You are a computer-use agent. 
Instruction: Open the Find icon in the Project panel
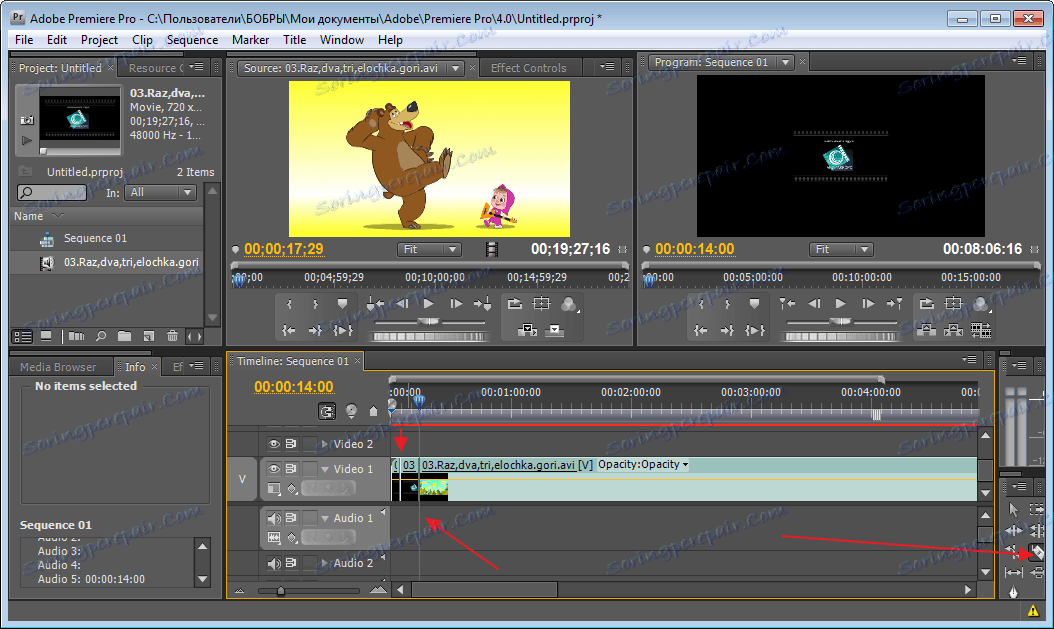coord(101,337)
